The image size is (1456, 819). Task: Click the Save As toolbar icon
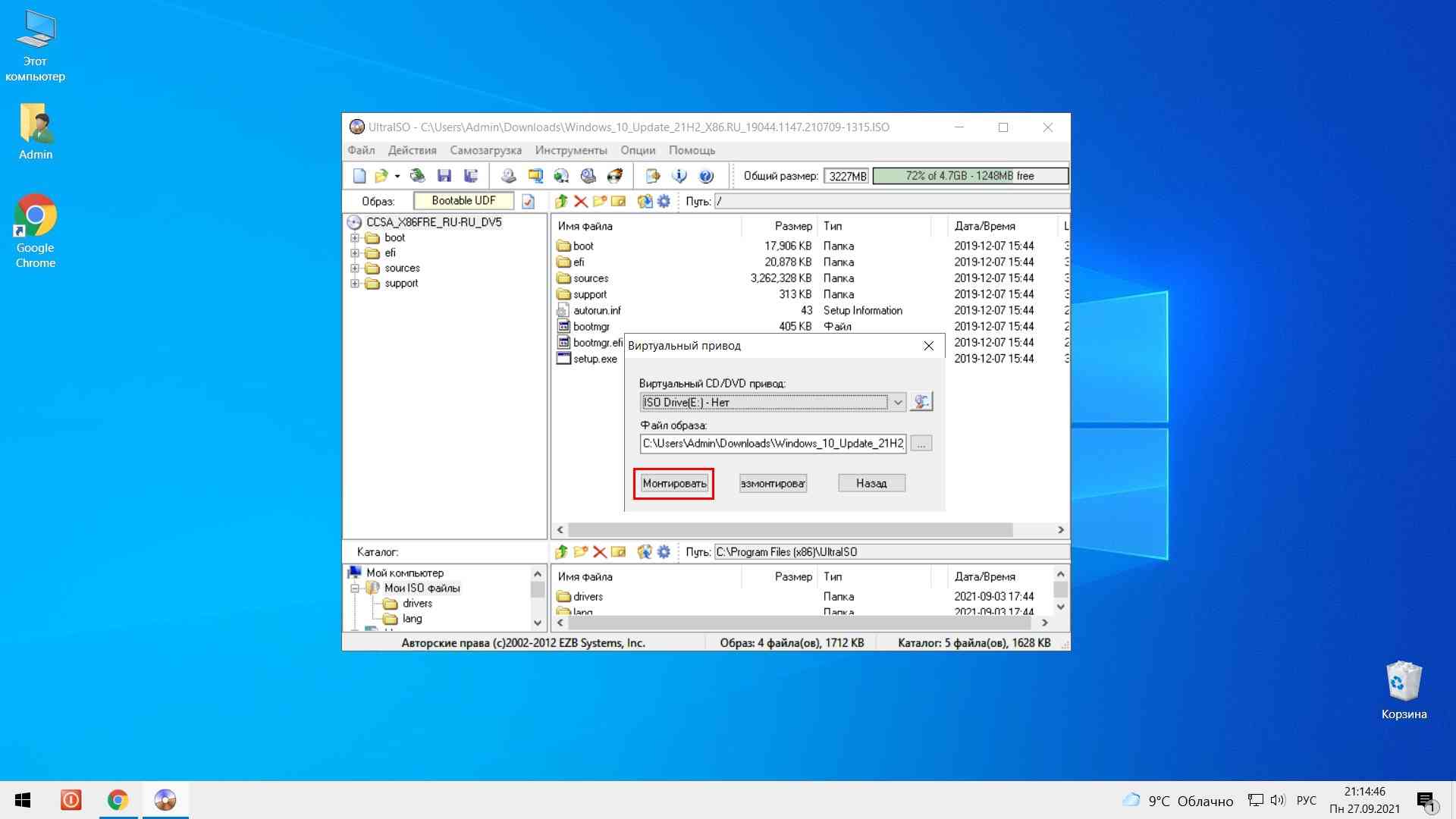tap(471, 176)
